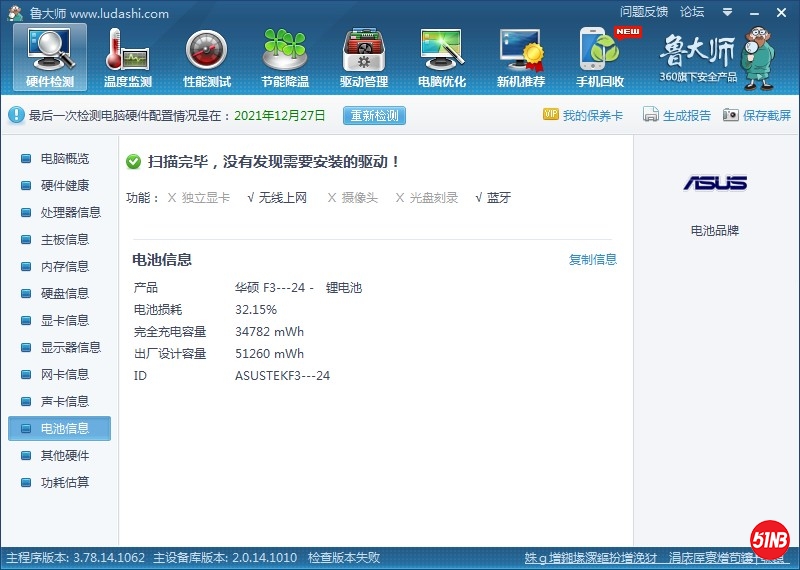Switch to 处理器信息 in the sidebar

pos(70,213)
